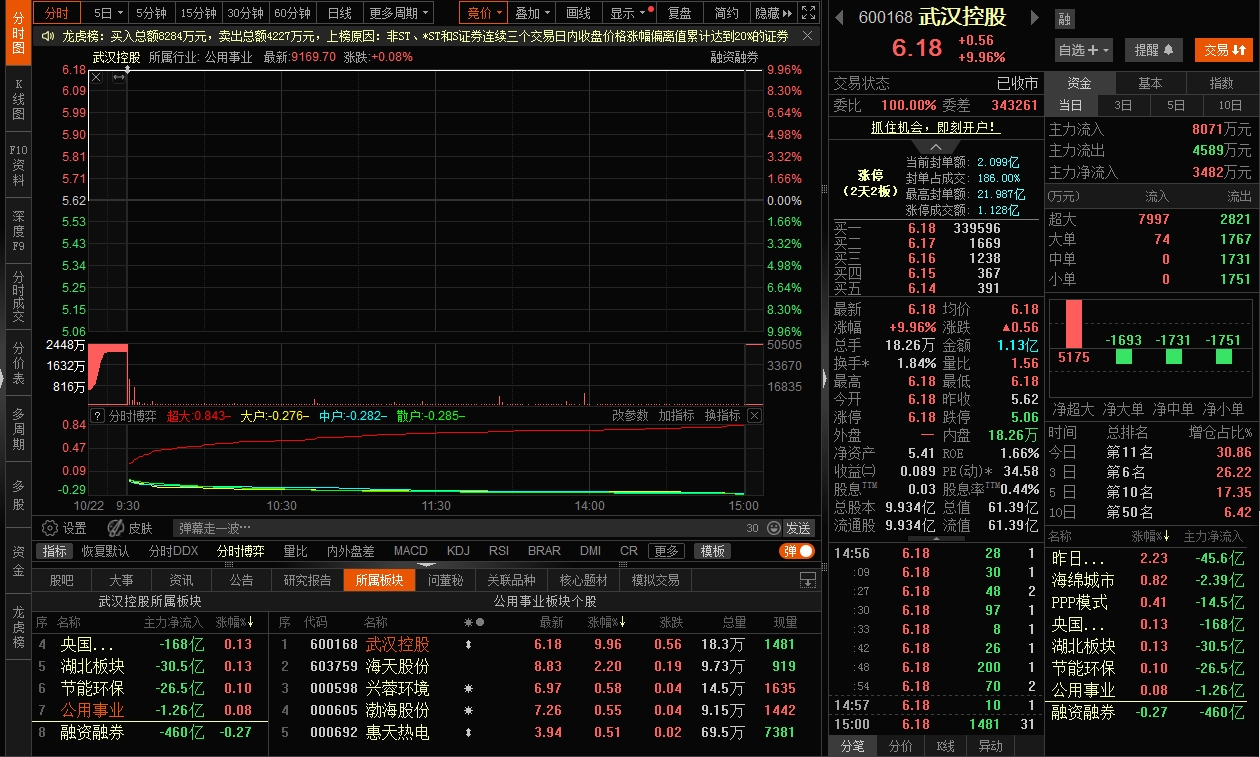This screenshot has width=1260, height=757.
Task: Click the horizontal stretch arrow icon in chart
Action: tap(118, 77)
